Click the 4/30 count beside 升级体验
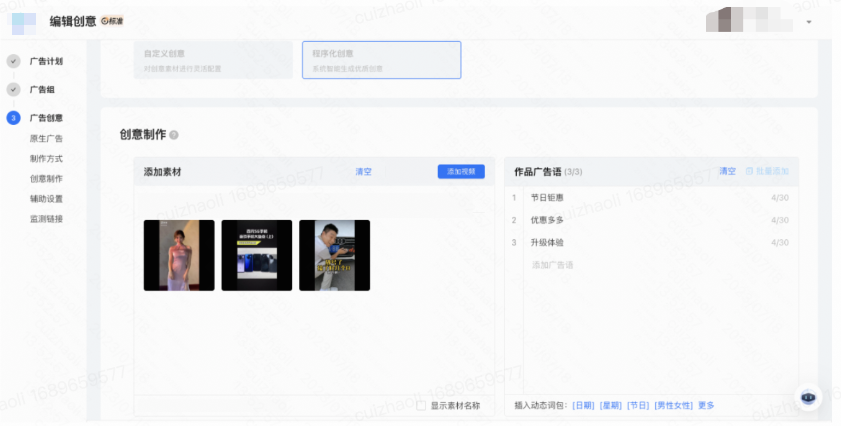 point(780,243)
